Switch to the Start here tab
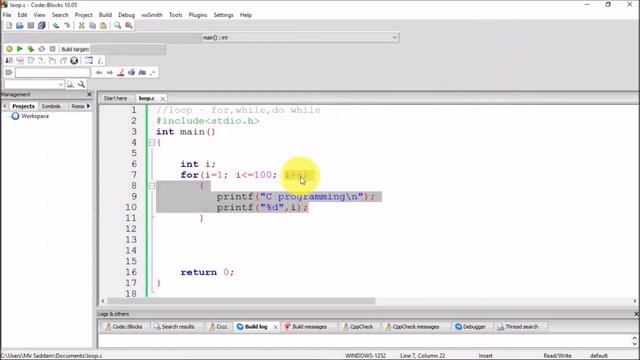Viewport: 640px width, 360px height. tap(116, 98)
